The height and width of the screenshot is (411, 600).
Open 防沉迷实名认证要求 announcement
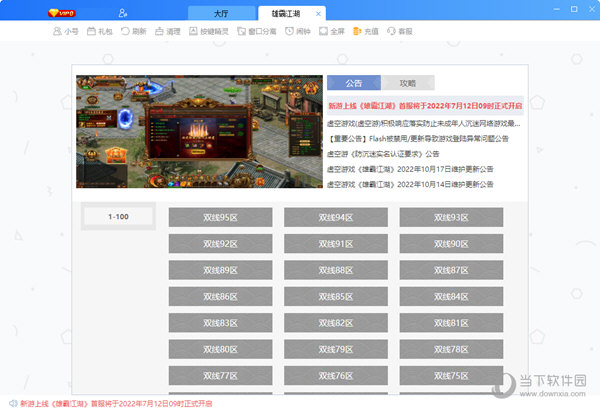[383, 154]
